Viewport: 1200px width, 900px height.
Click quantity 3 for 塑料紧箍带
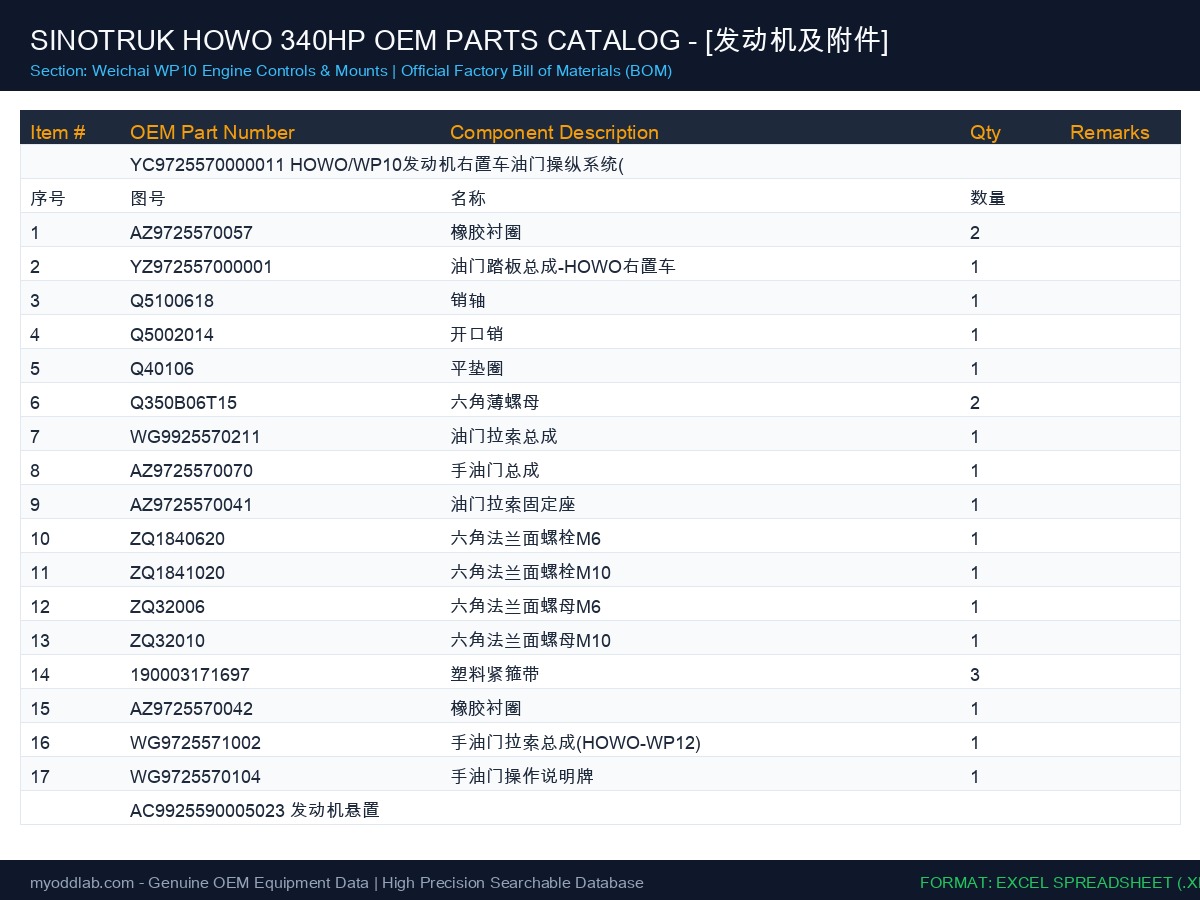[975, 675]
